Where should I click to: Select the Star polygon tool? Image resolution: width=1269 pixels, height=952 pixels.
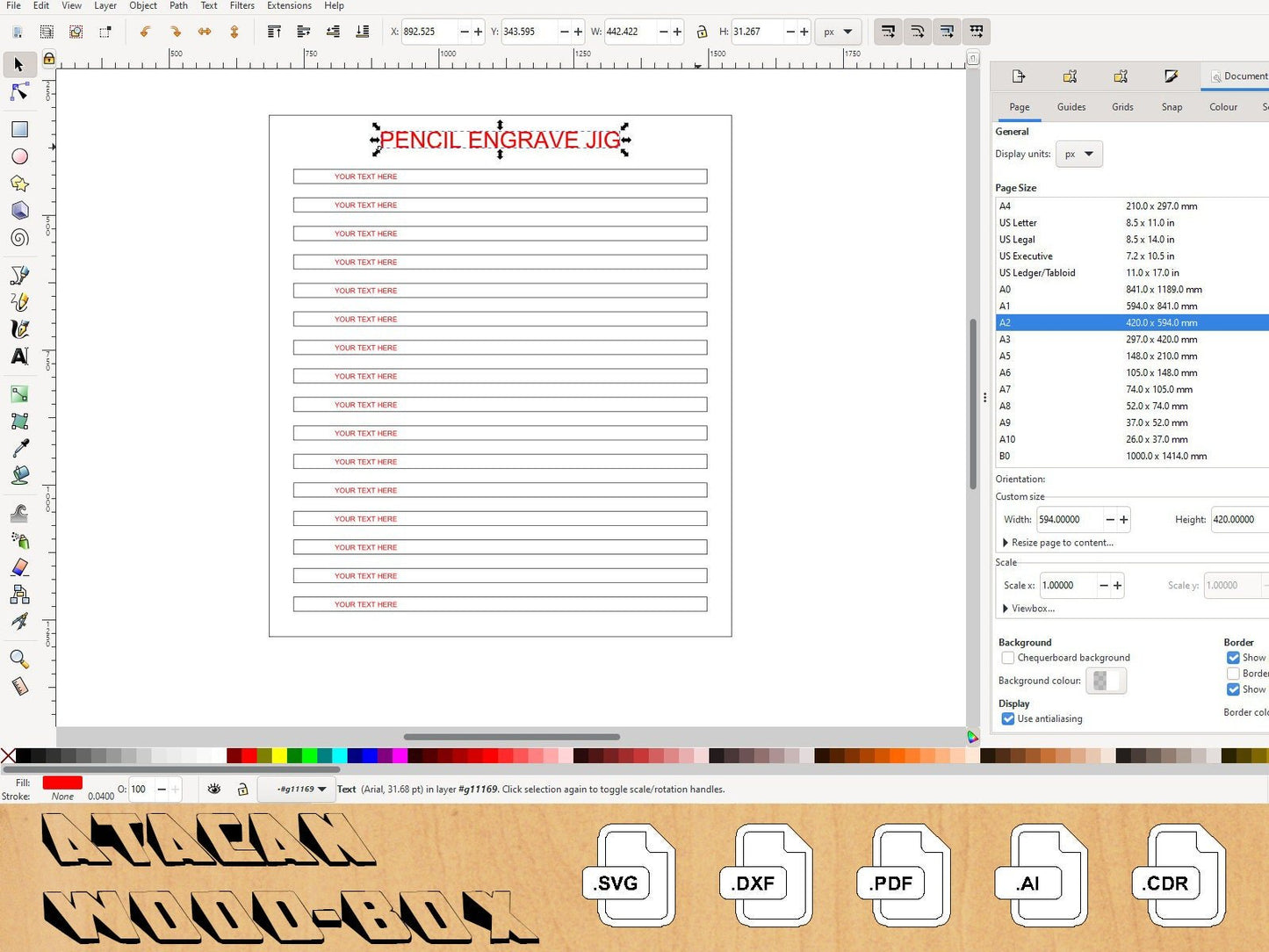pos(19,184)
